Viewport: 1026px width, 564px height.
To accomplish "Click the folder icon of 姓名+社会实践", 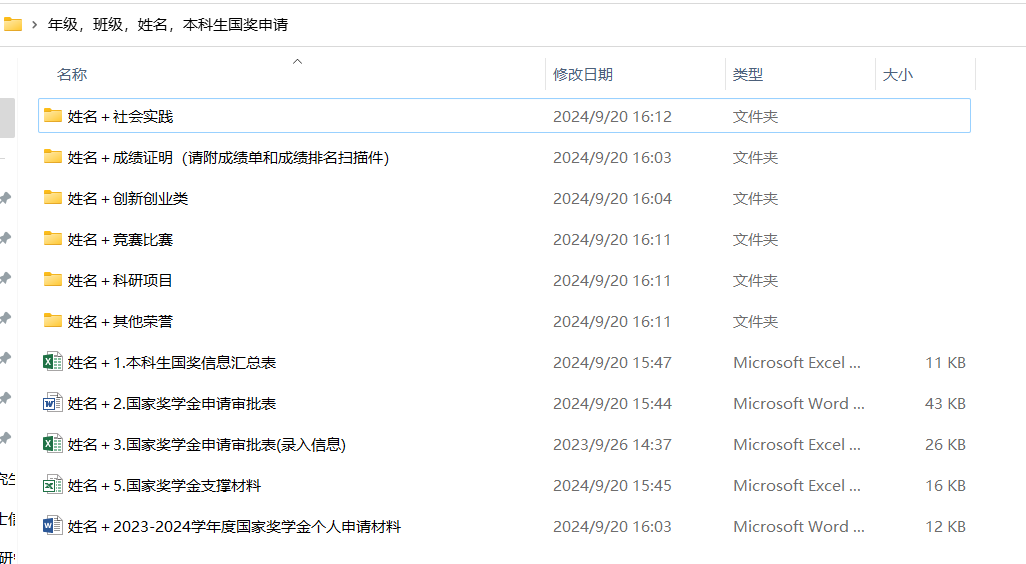I will point(53,116).
